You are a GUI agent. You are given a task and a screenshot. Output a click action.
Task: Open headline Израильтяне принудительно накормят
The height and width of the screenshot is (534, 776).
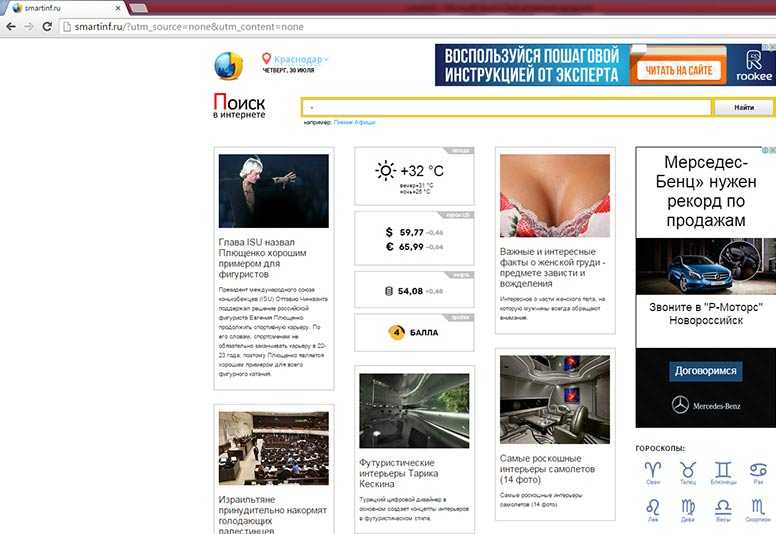click(x=273, y=515)
